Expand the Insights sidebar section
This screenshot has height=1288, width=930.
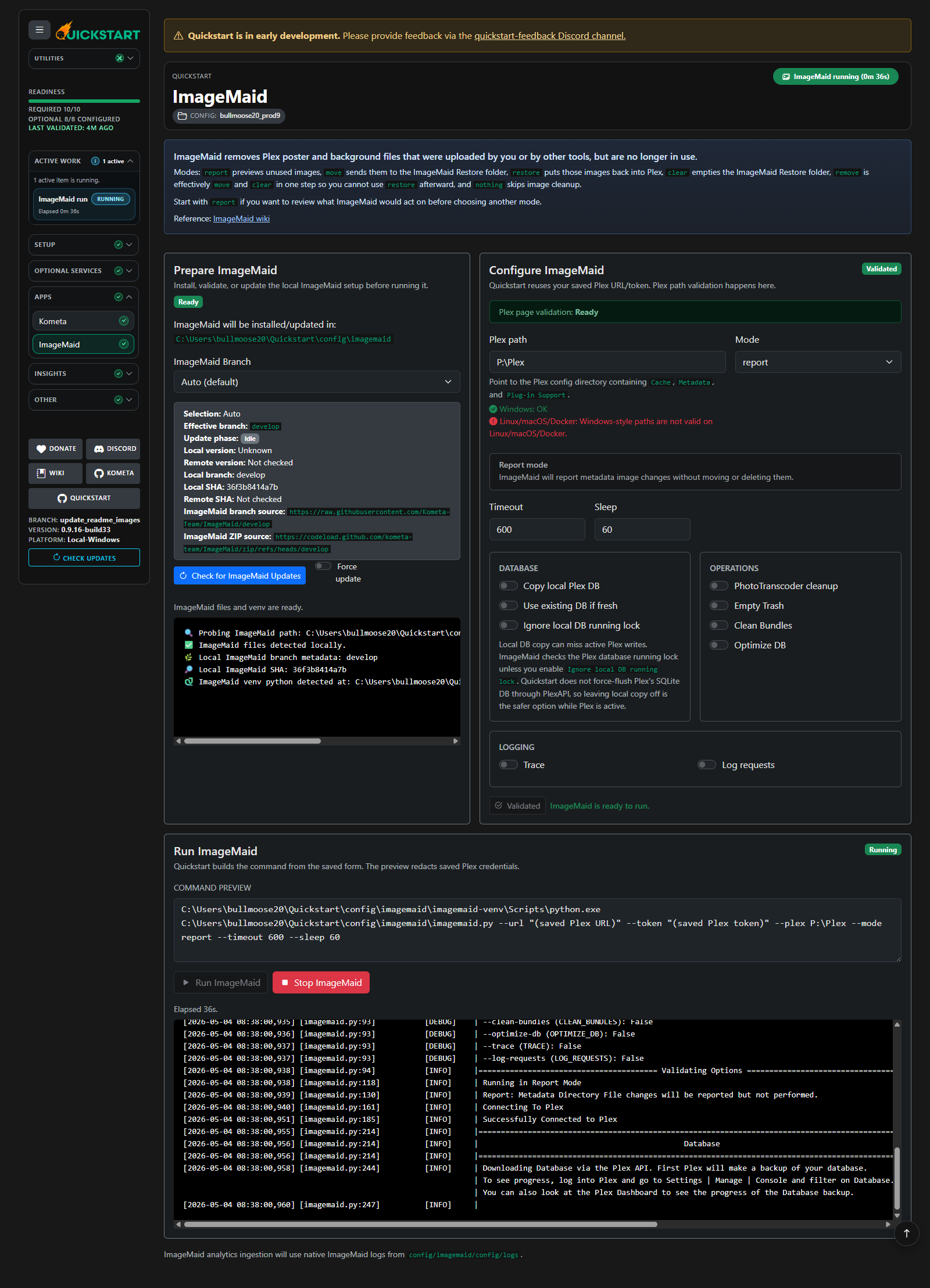[83, 374]
